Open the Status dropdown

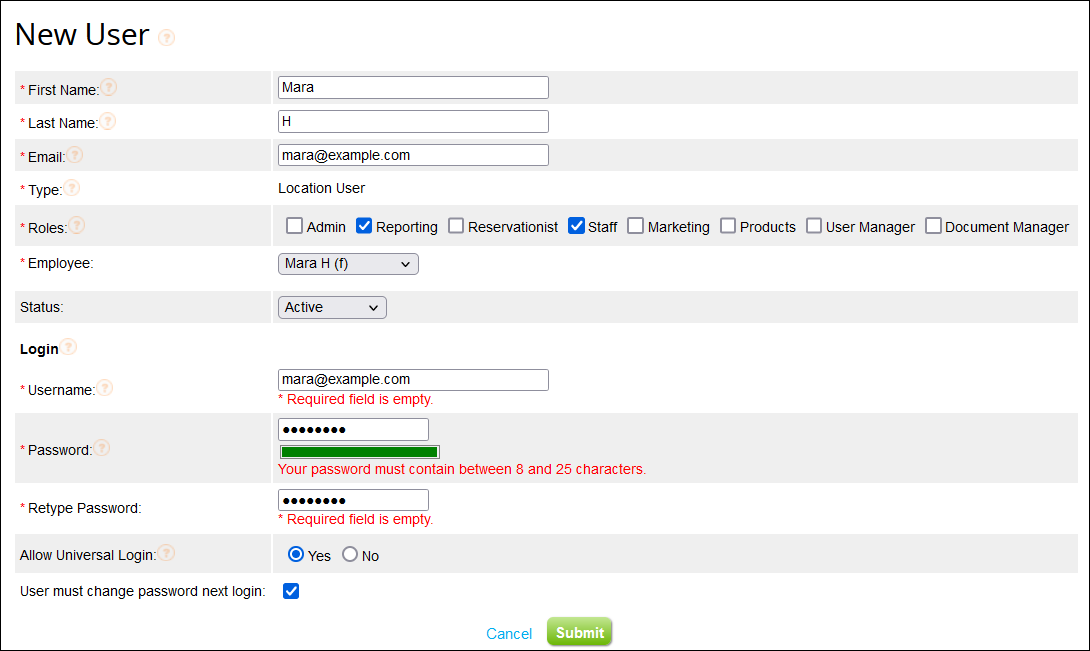pos(331,307)
